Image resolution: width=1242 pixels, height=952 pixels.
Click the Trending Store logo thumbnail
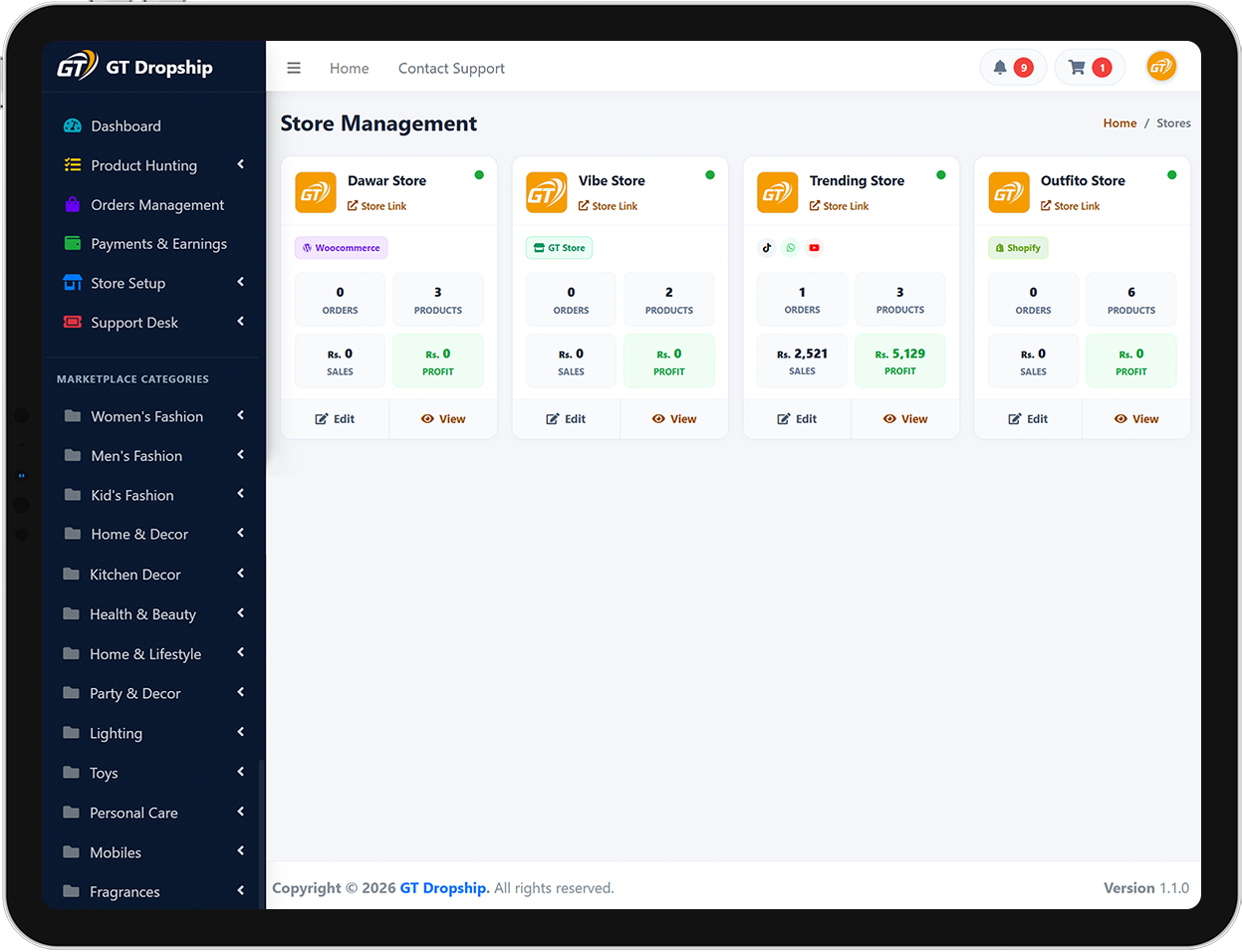778,192
